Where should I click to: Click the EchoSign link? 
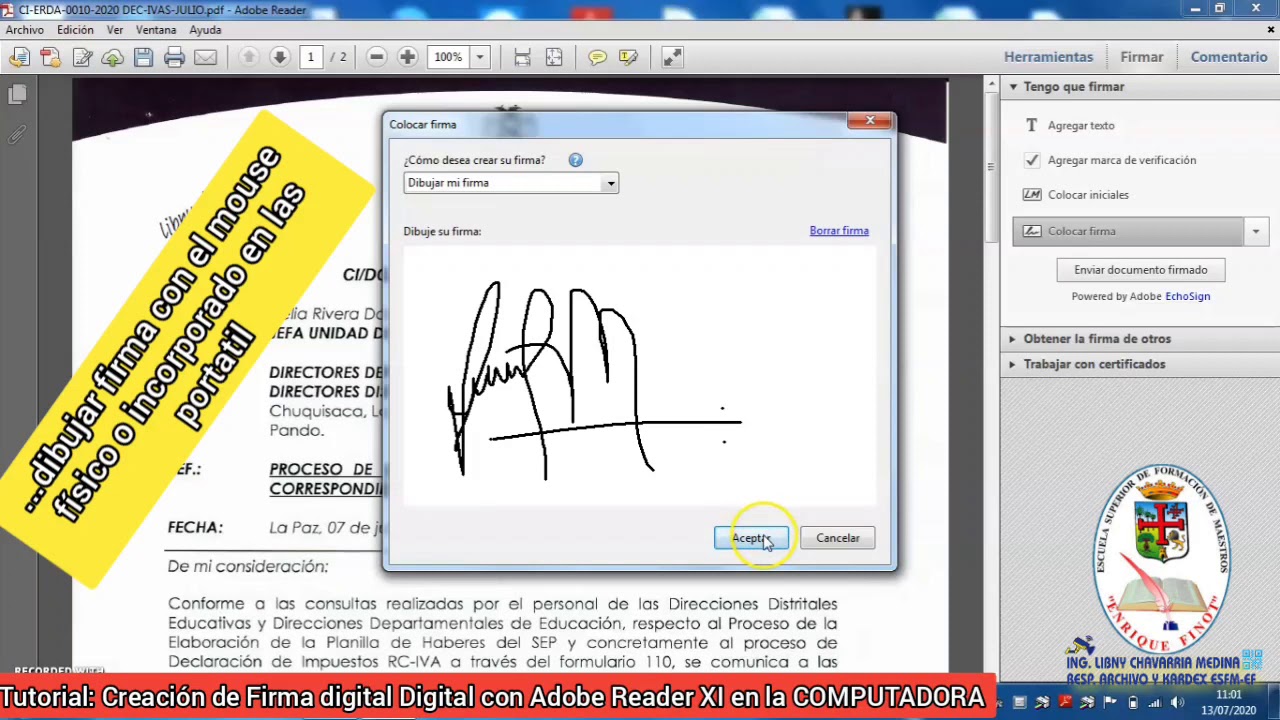[1187, 296]
